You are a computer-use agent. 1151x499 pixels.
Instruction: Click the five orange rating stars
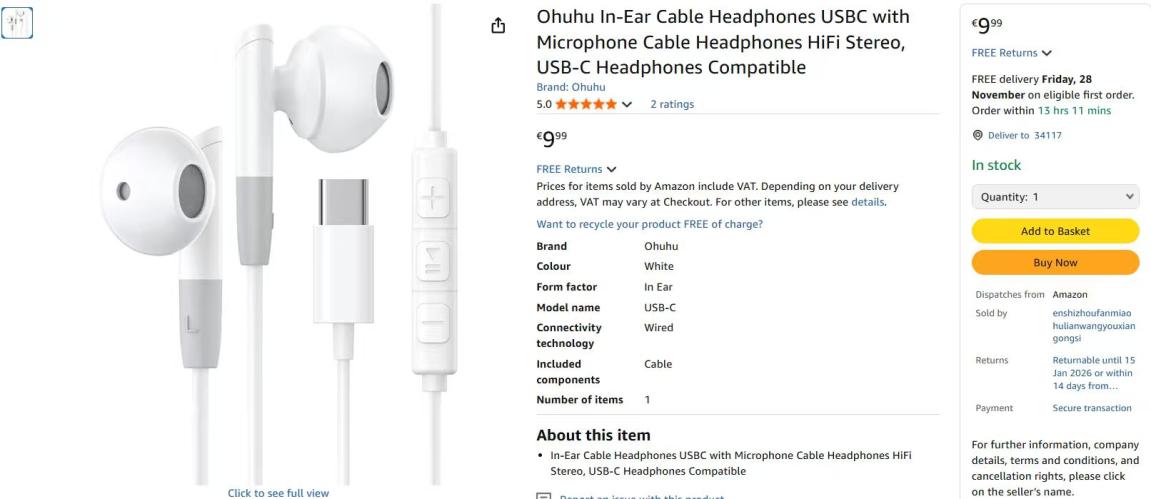(x=586, y=104)
